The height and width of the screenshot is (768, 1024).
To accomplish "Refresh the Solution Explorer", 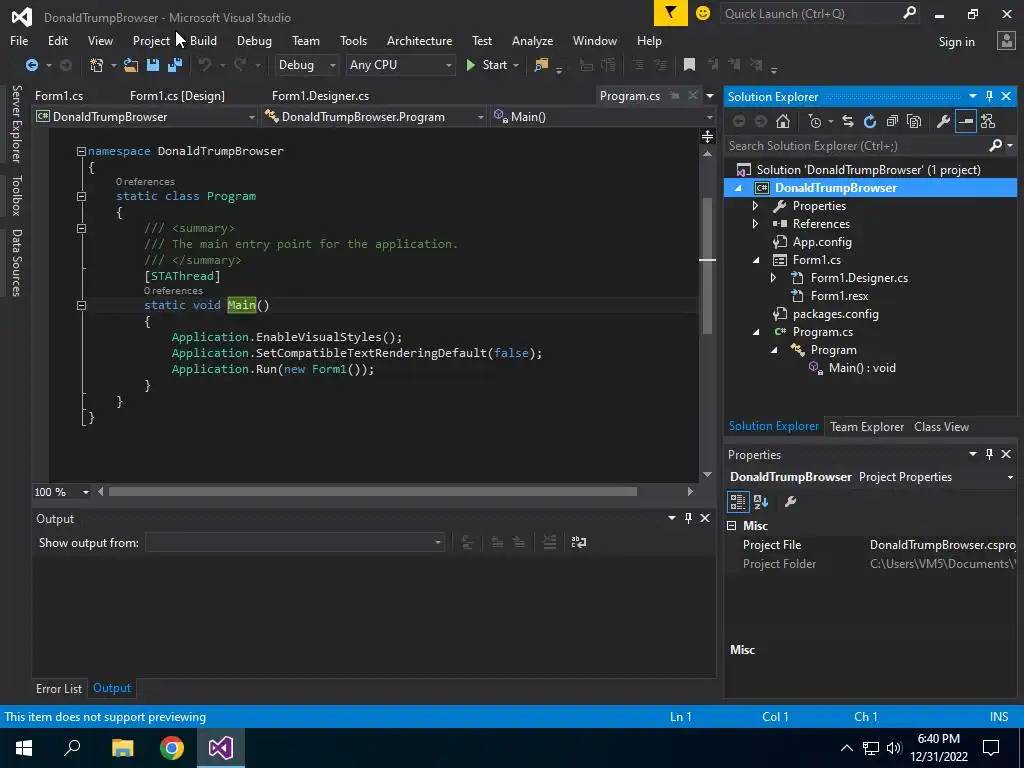I will pyautogui.click(x=870, y=121).
